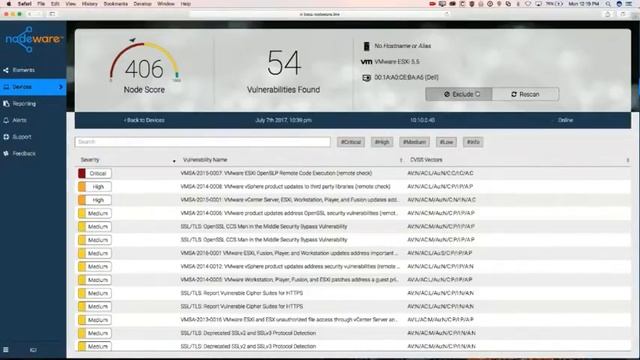640x360 pixels.
Task: Toggle the Exclude device button
Action: point(459,94)
